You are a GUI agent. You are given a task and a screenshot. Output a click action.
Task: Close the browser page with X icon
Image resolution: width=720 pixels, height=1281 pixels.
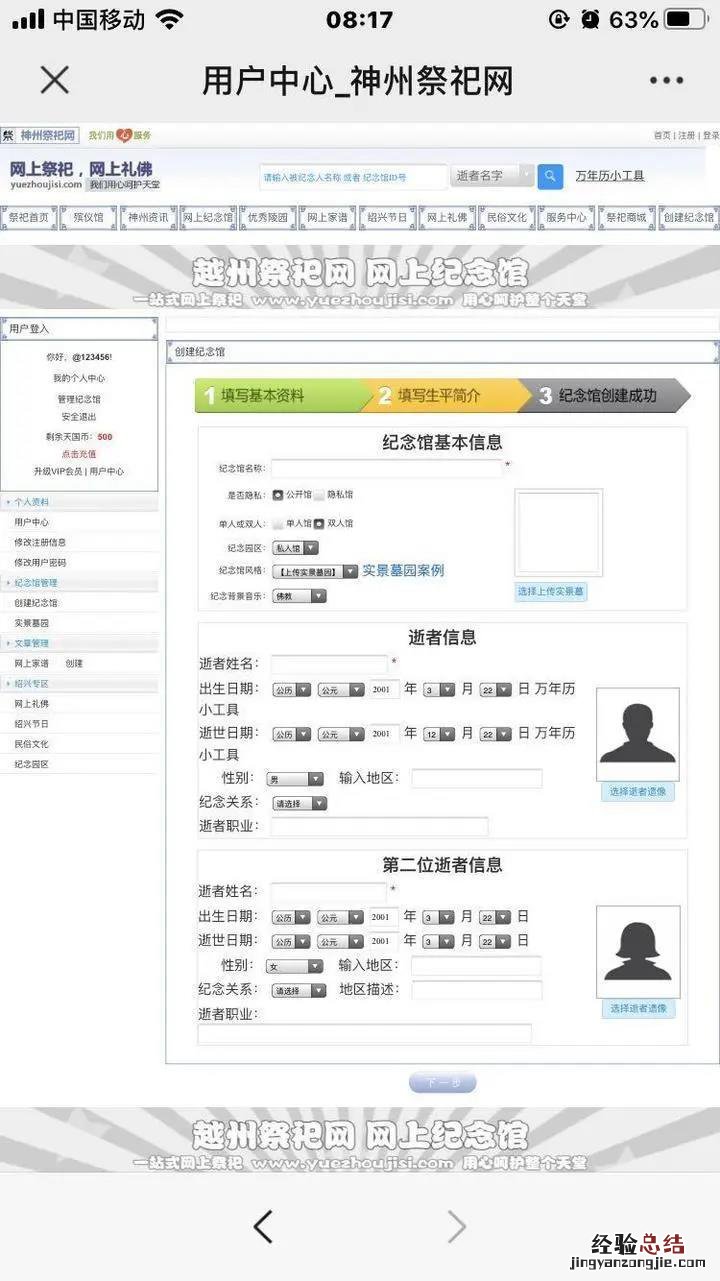54,81
